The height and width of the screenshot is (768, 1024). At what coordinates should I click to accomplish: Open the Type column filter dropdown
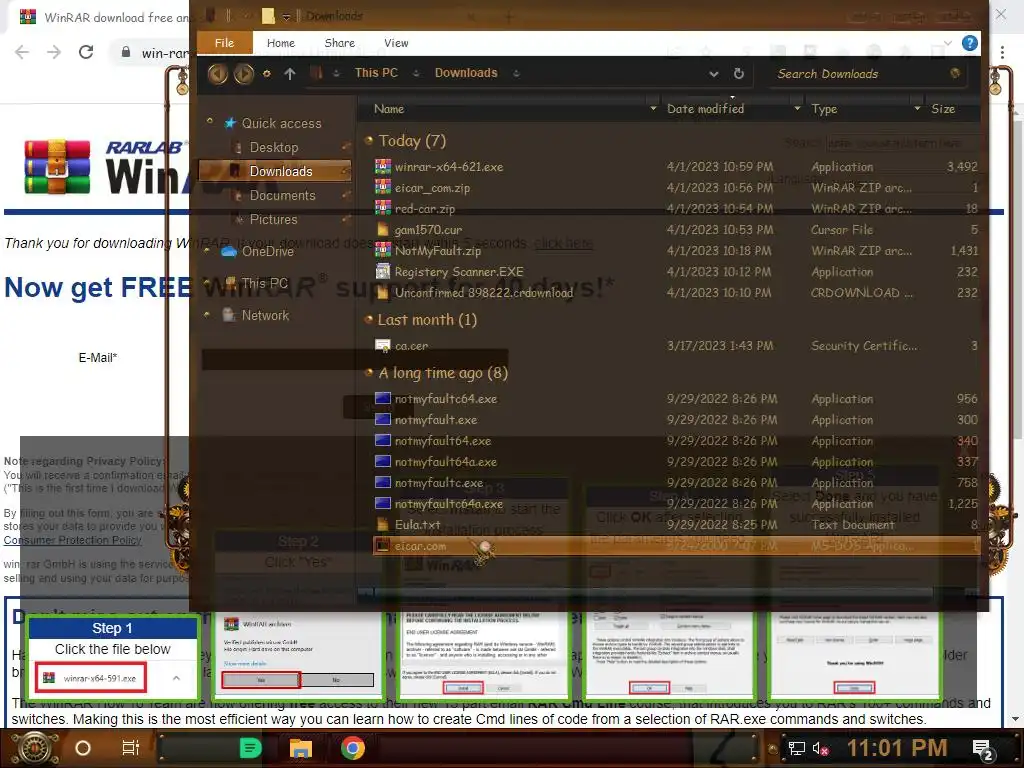coord(917,108)
